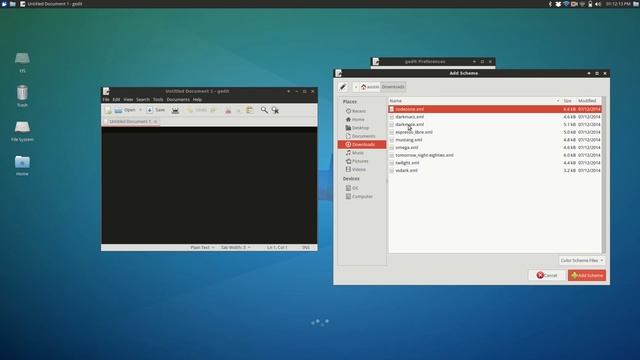Click the volume icon in top panel
This screenshot has width=640, height=360.
point(598,4)
